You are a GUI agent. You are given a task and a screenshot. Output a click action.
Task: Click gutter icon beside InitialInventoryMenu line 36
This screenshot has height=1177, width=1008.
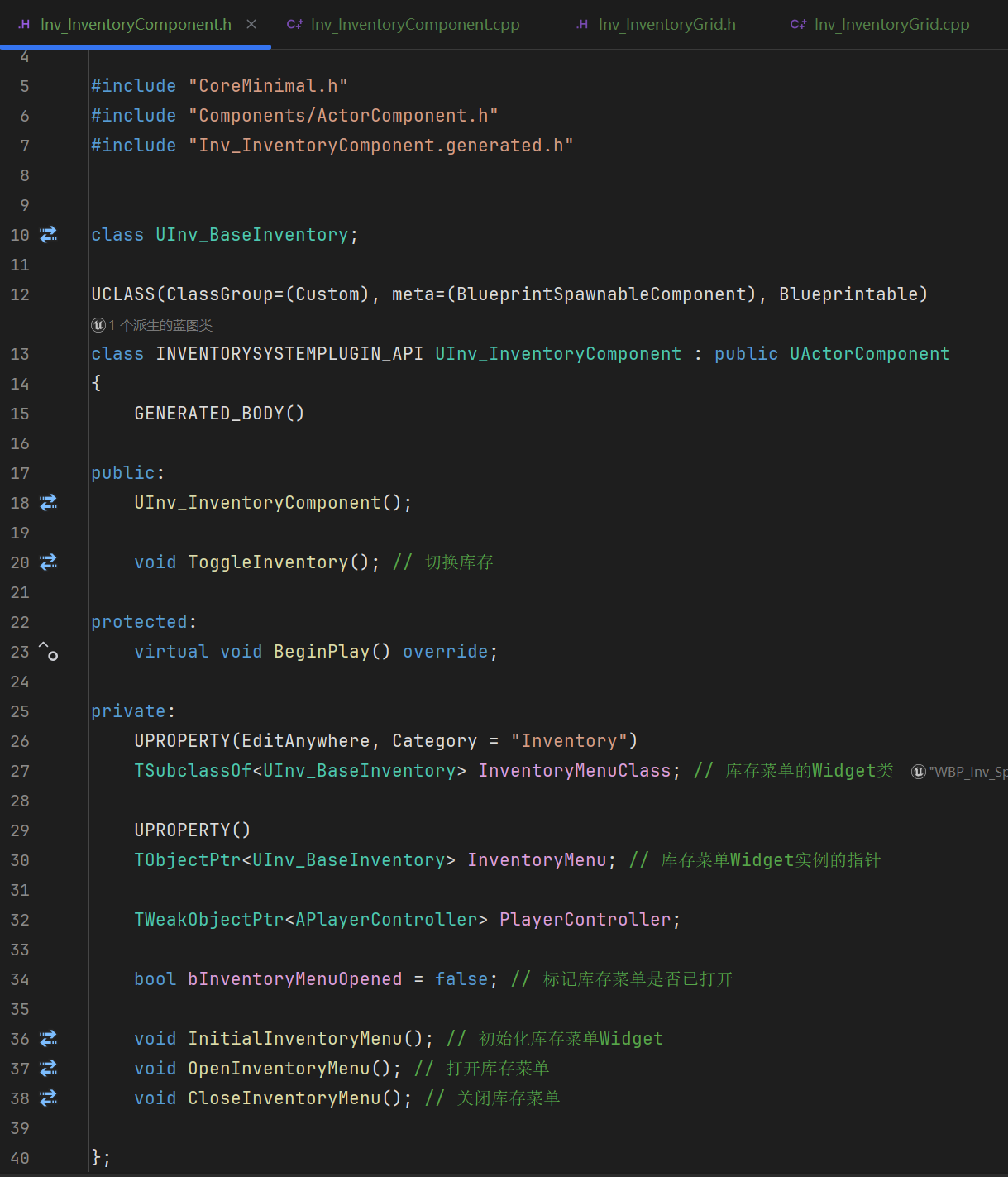pyautogui.click(x=49, y=1039)
